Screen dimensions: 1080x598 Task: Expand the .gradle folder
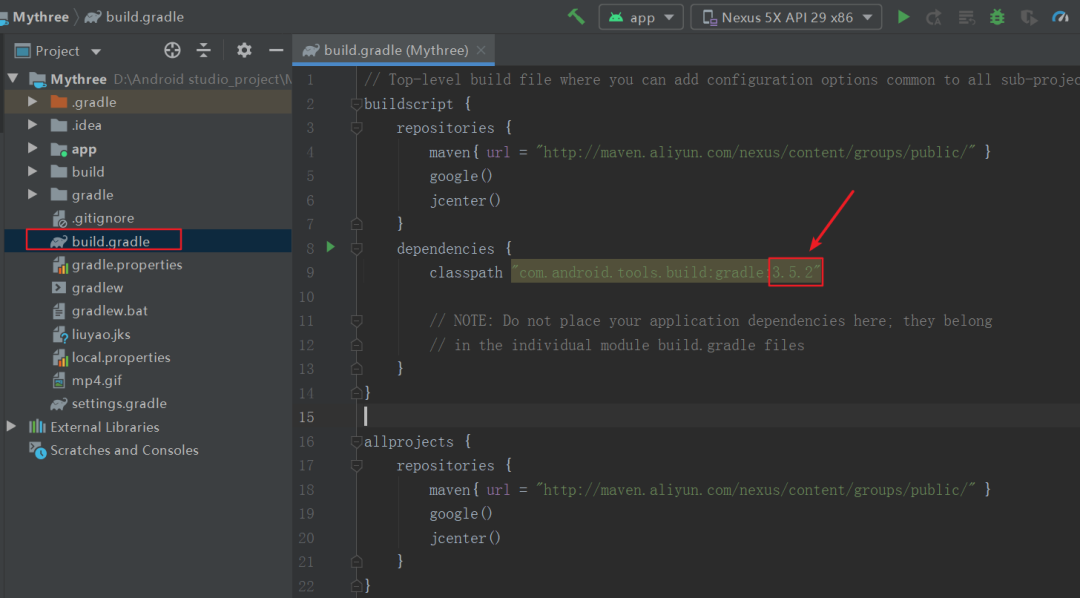pos(32,102)
